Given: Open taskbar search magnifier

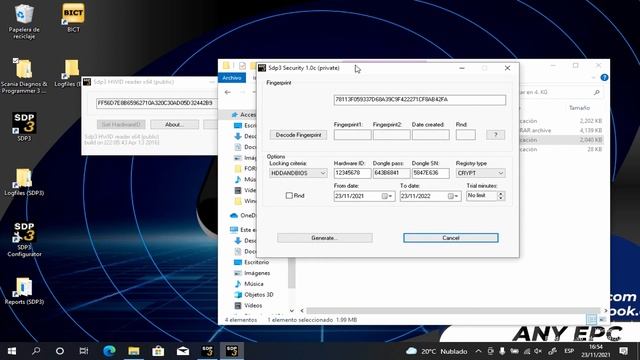Looking at the screenshot, I should click(36, 351).
